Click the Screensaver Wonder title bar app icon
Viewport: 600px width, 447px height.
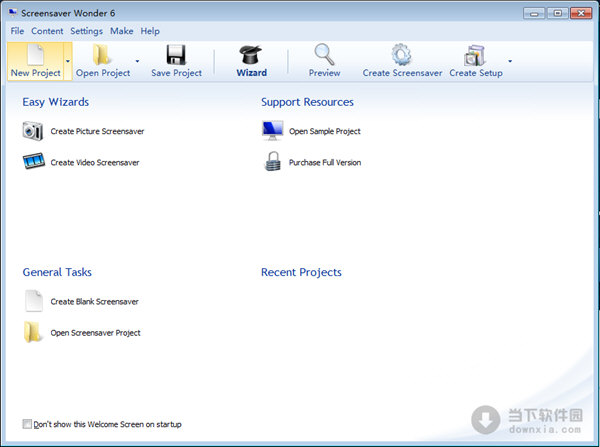pos(13,13)
